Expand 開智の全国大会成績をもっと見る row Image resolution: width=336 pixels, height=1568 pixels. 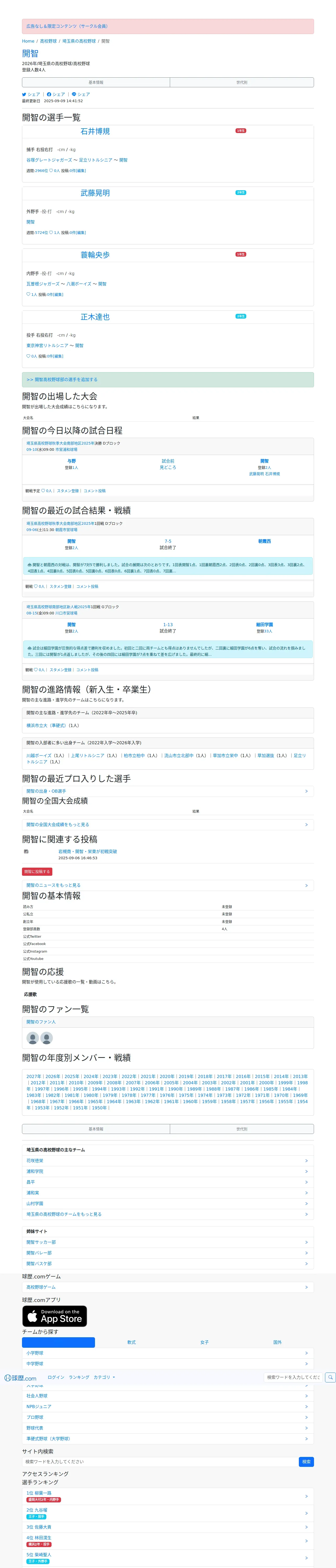(x=168, y=825)
